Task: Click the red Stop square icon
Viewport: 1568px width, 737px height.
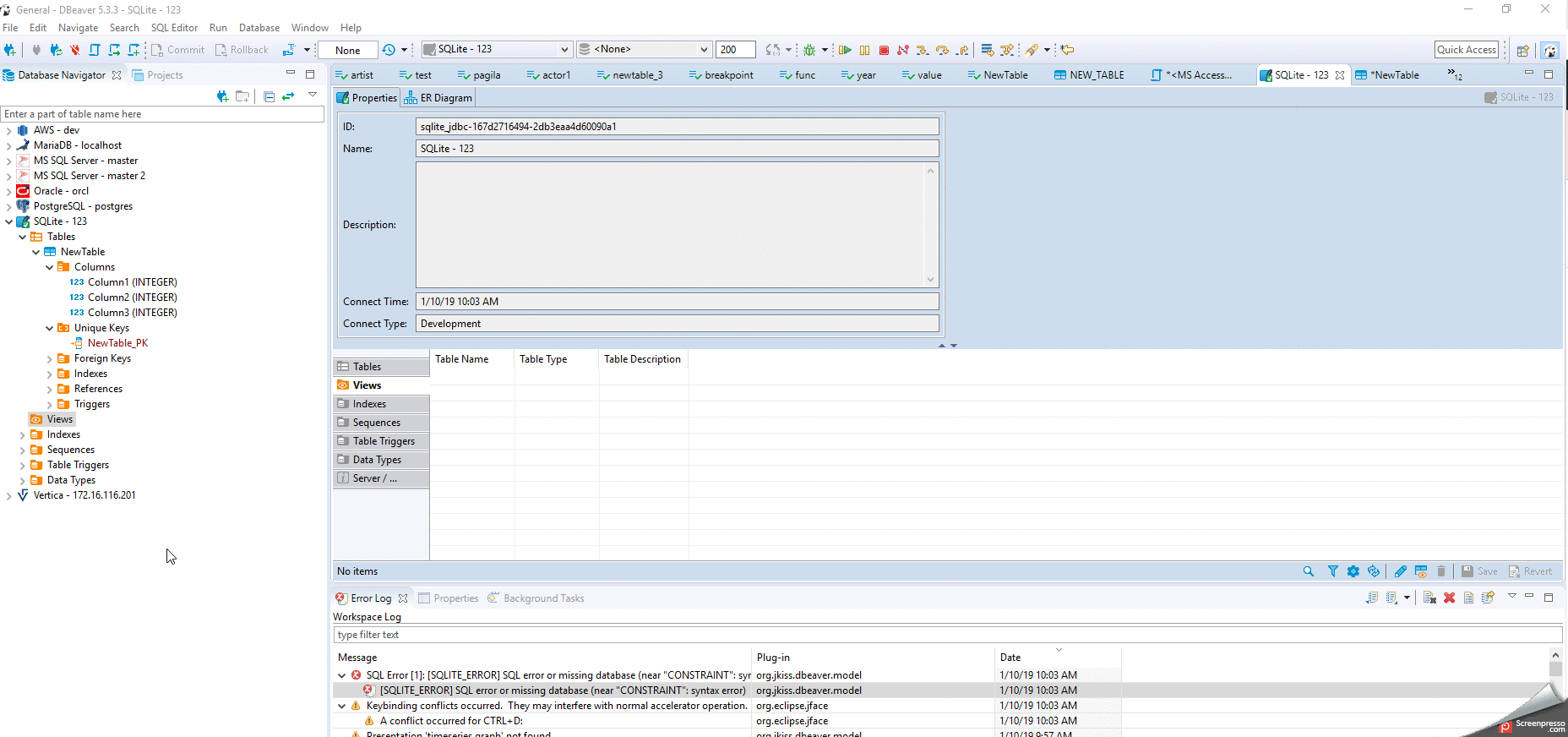Action: click(884, 50)
